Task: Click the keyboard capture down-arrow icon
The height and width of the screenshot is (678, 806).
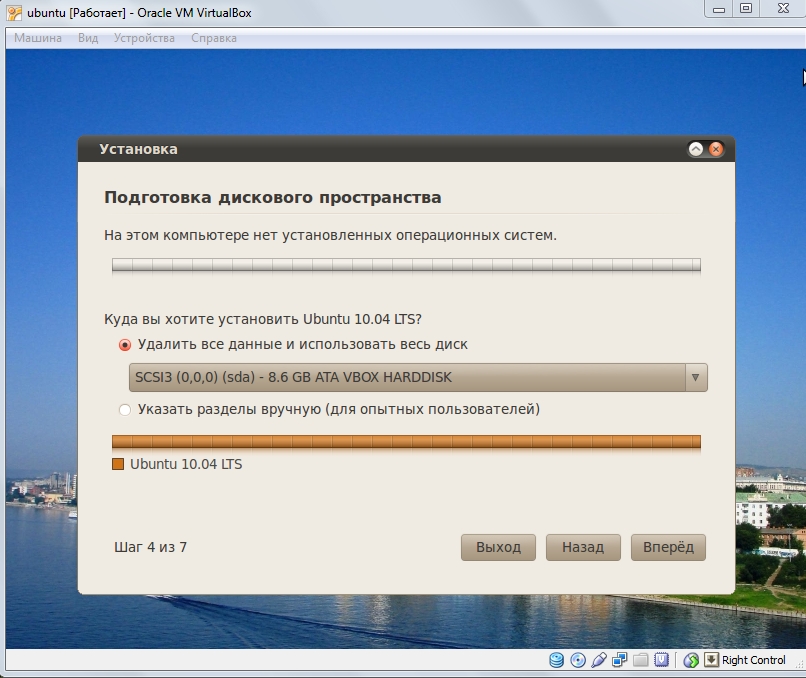Action: pyautogui.click(x=711, y=659)
